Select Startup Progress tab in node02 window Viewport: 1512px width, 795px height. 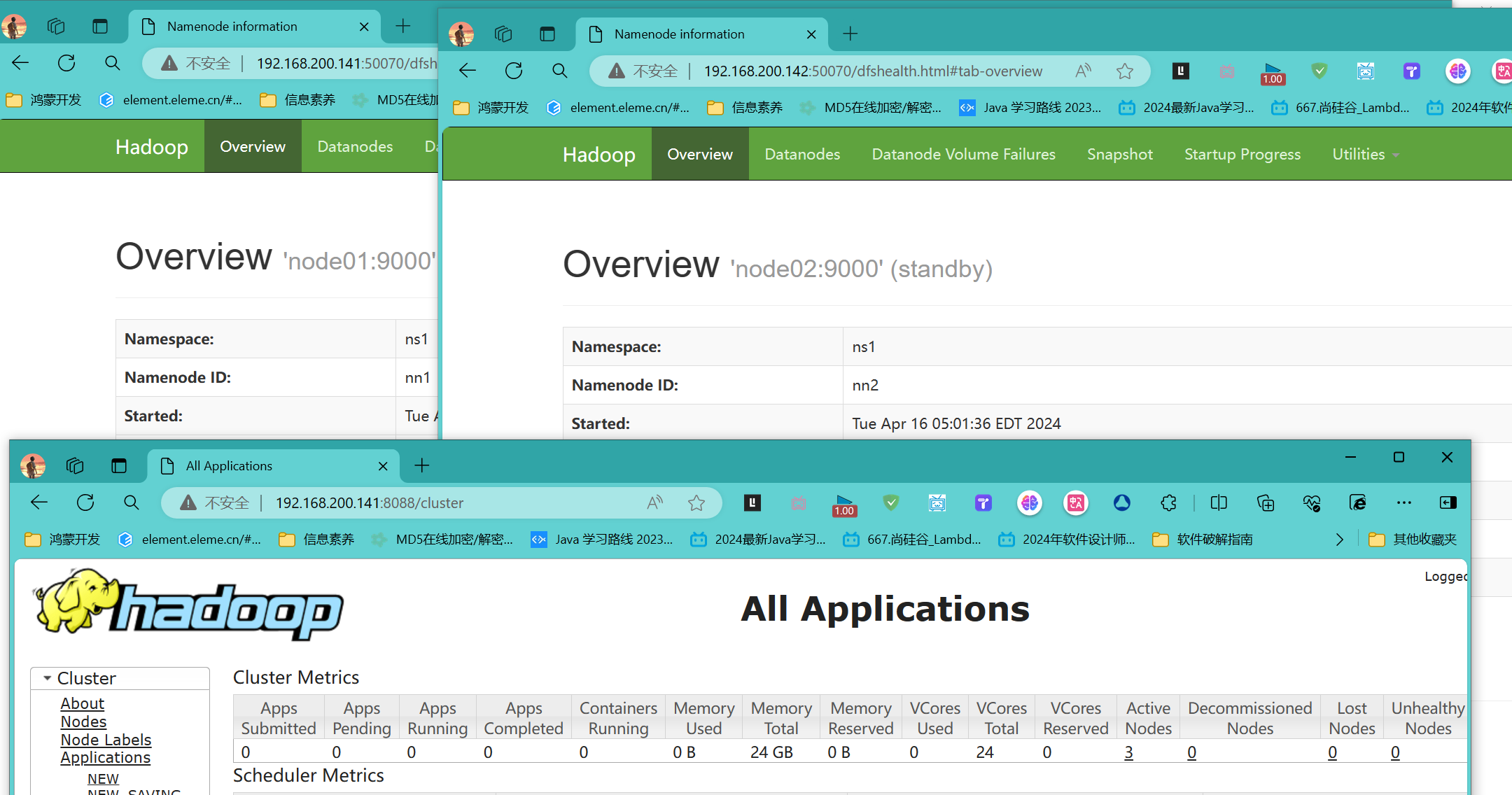1242,154
